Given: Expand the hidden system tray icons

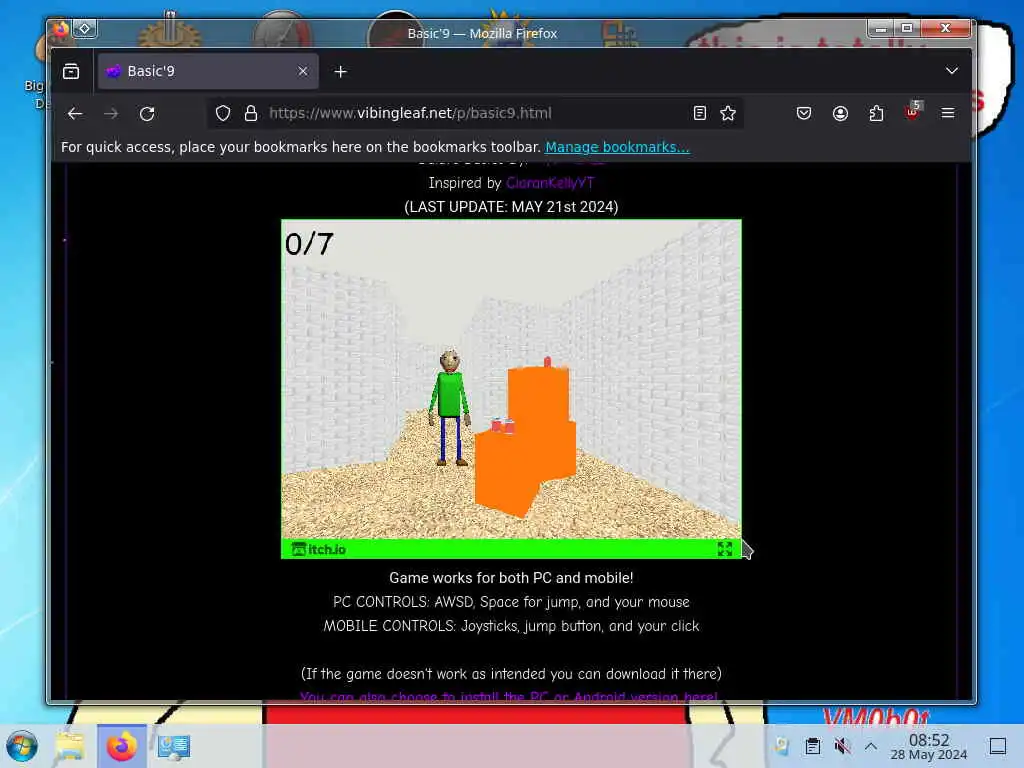Looking at the screenshot, I should click(871, 746).
